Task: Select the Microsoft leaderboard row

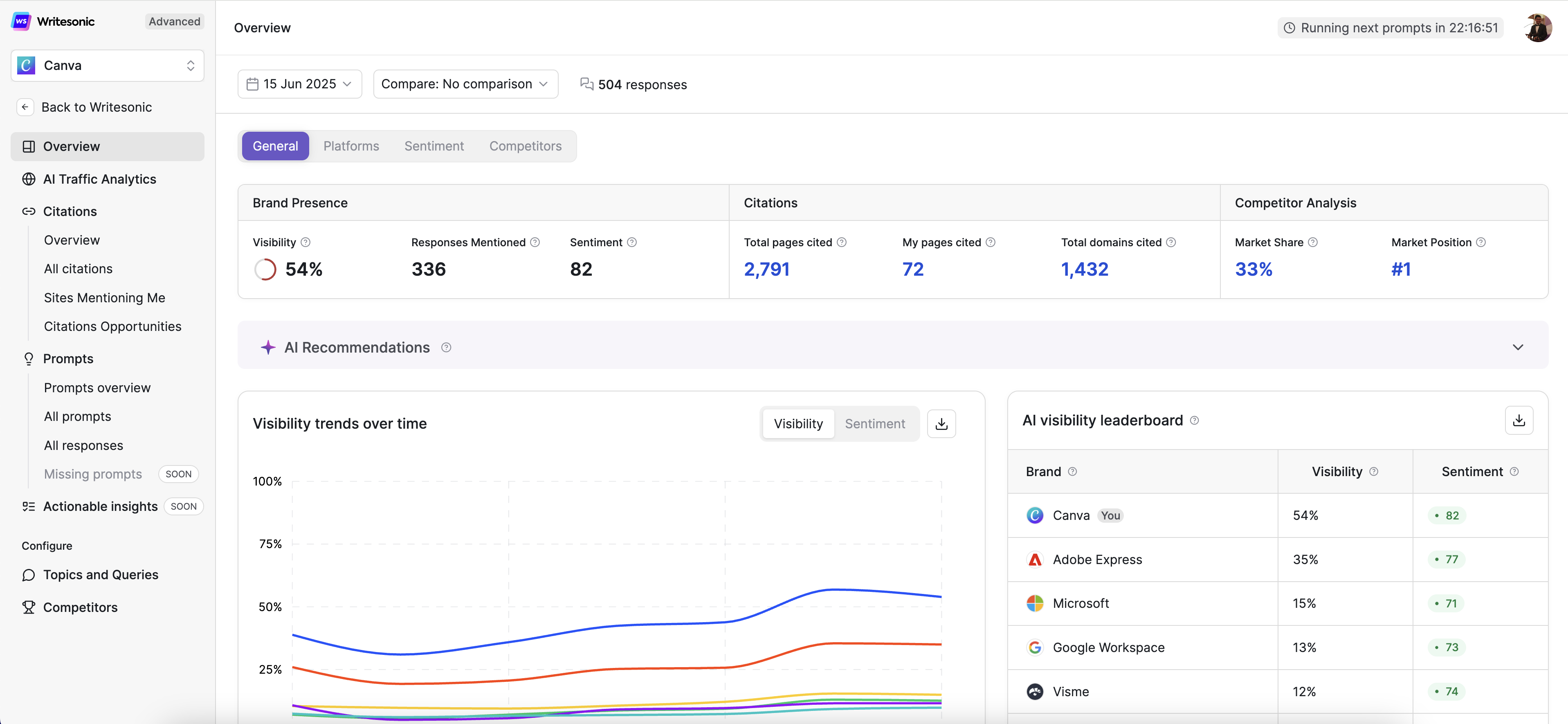Action: tap(1278, 603)
